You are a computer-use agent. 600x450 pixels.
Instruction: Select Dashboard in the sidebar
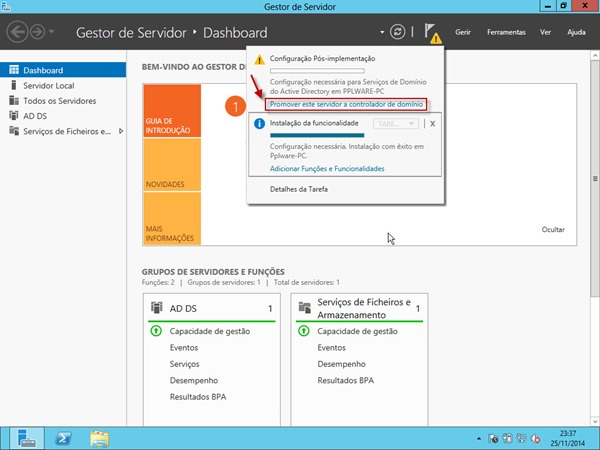click(63, 70)
